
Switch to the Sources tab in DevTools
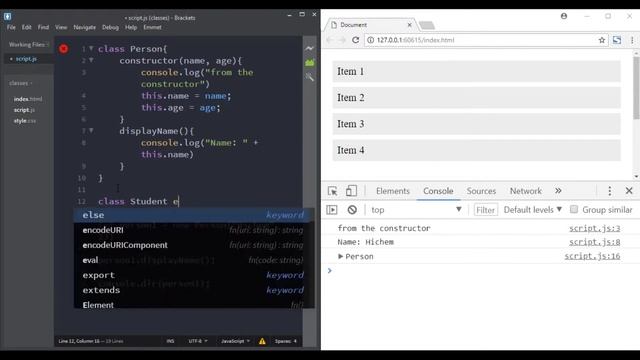coord(481,191)
